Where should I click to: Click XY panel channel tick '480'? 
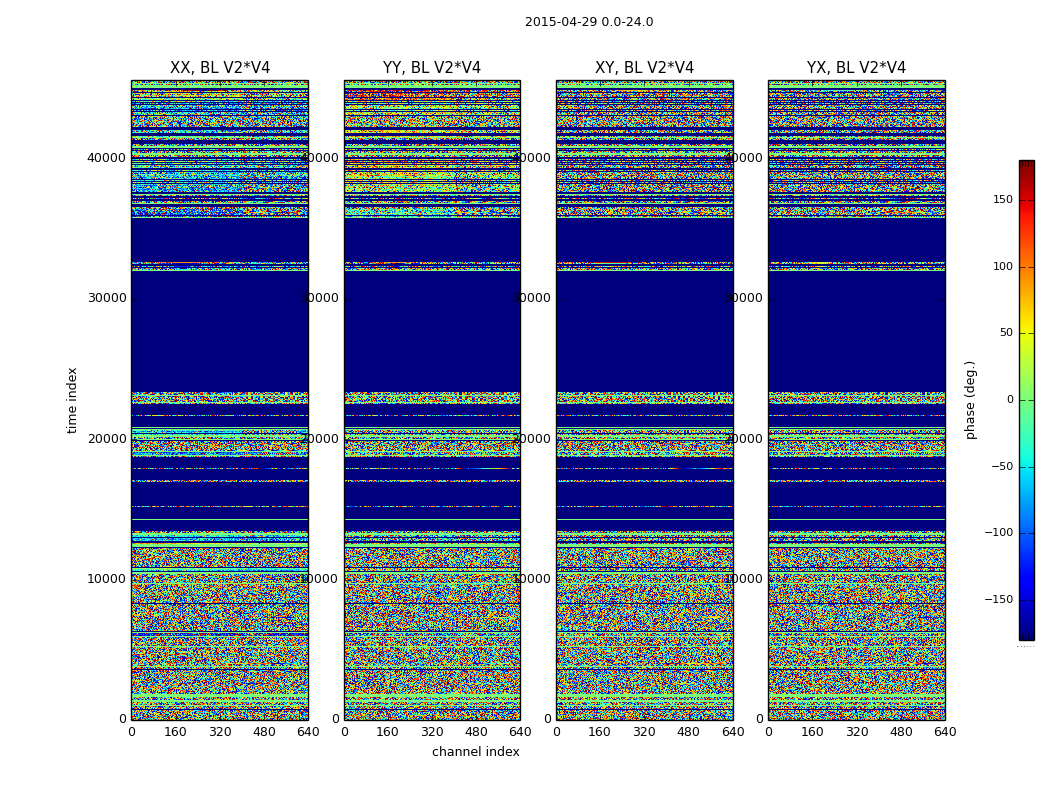click(x=688, y=732)
